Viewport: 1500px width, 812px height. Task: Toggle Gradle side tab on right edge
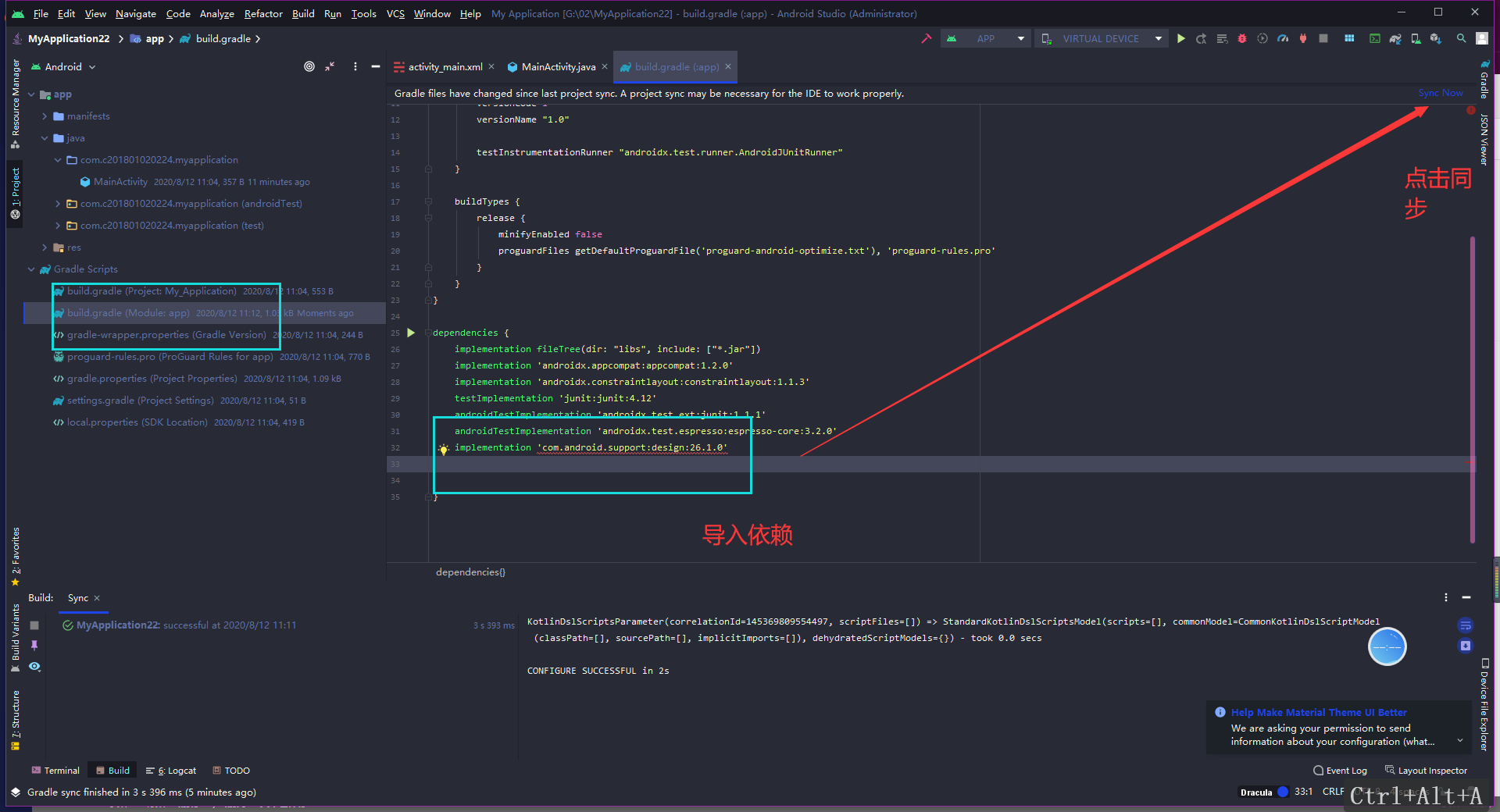coord(1484,80)
